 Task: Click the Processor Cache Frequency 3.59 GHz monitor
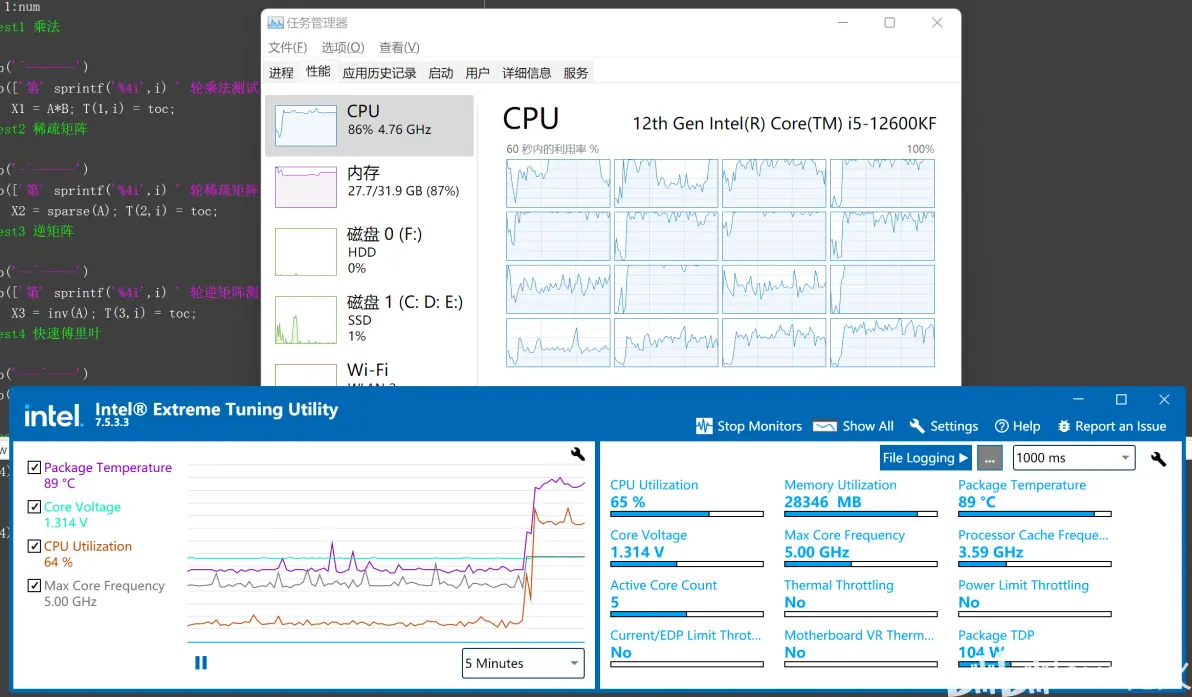[x=1035, y=547]
